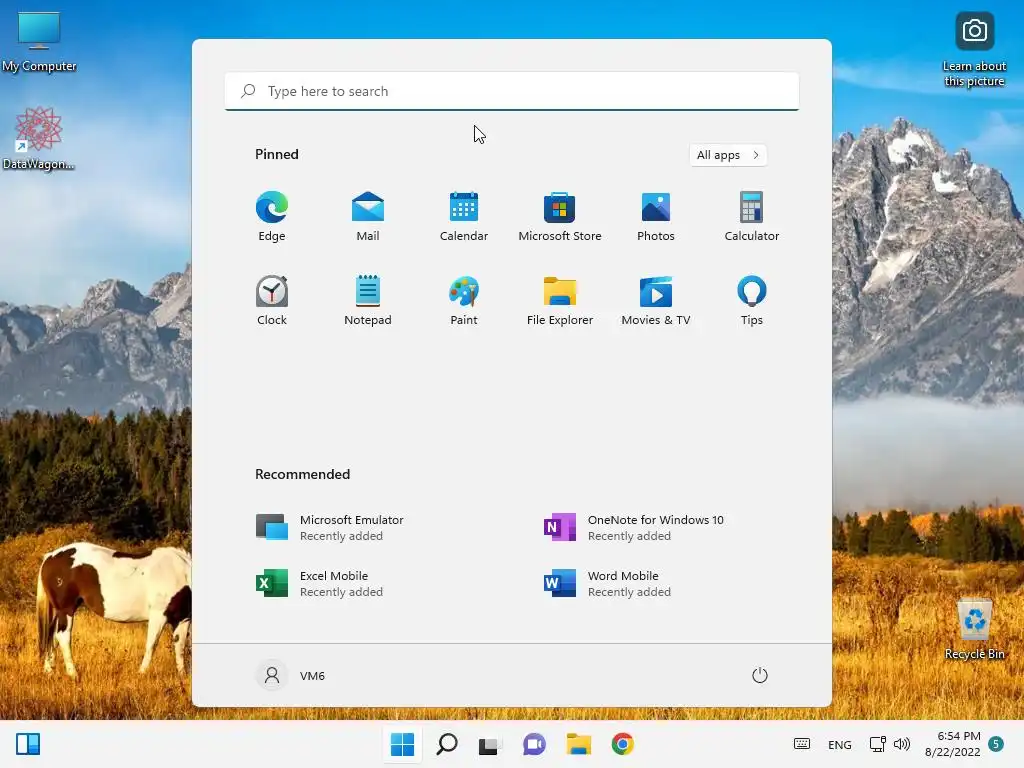
Task: Select the DataWagon desktop shortcut
Action: point(39,138)
